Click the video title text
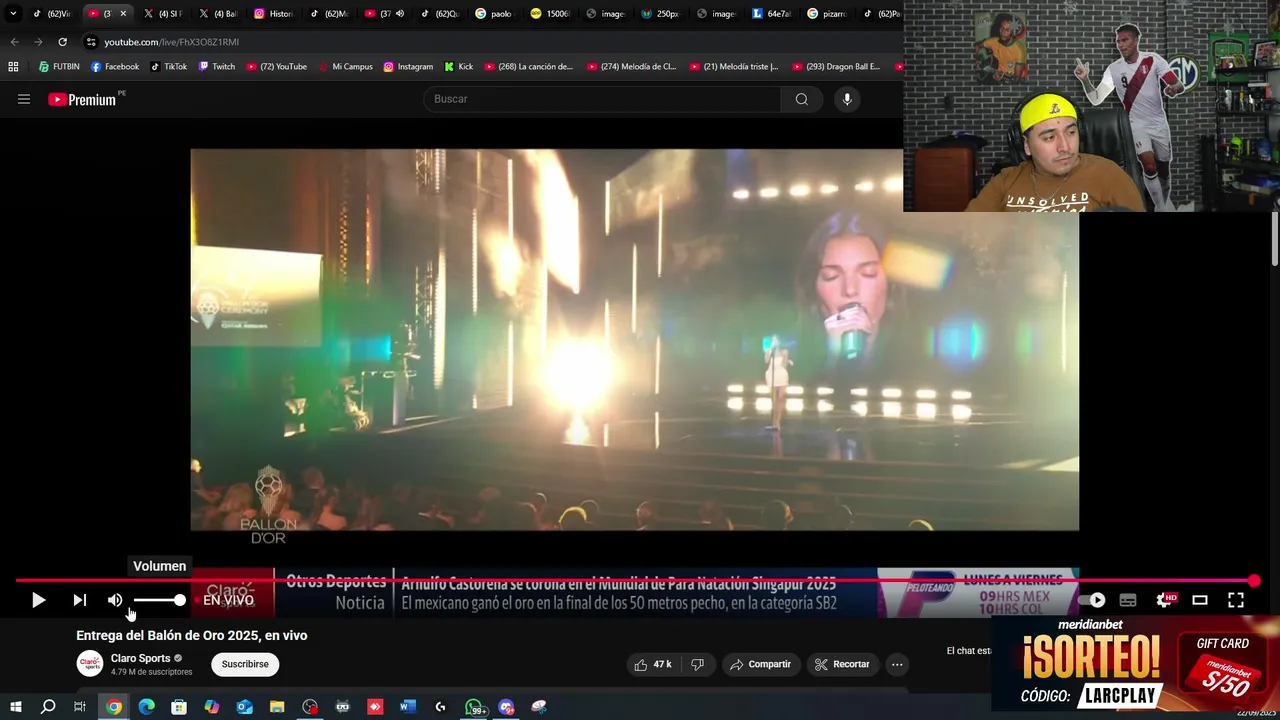1280x720 pixels. coord(192,635)
